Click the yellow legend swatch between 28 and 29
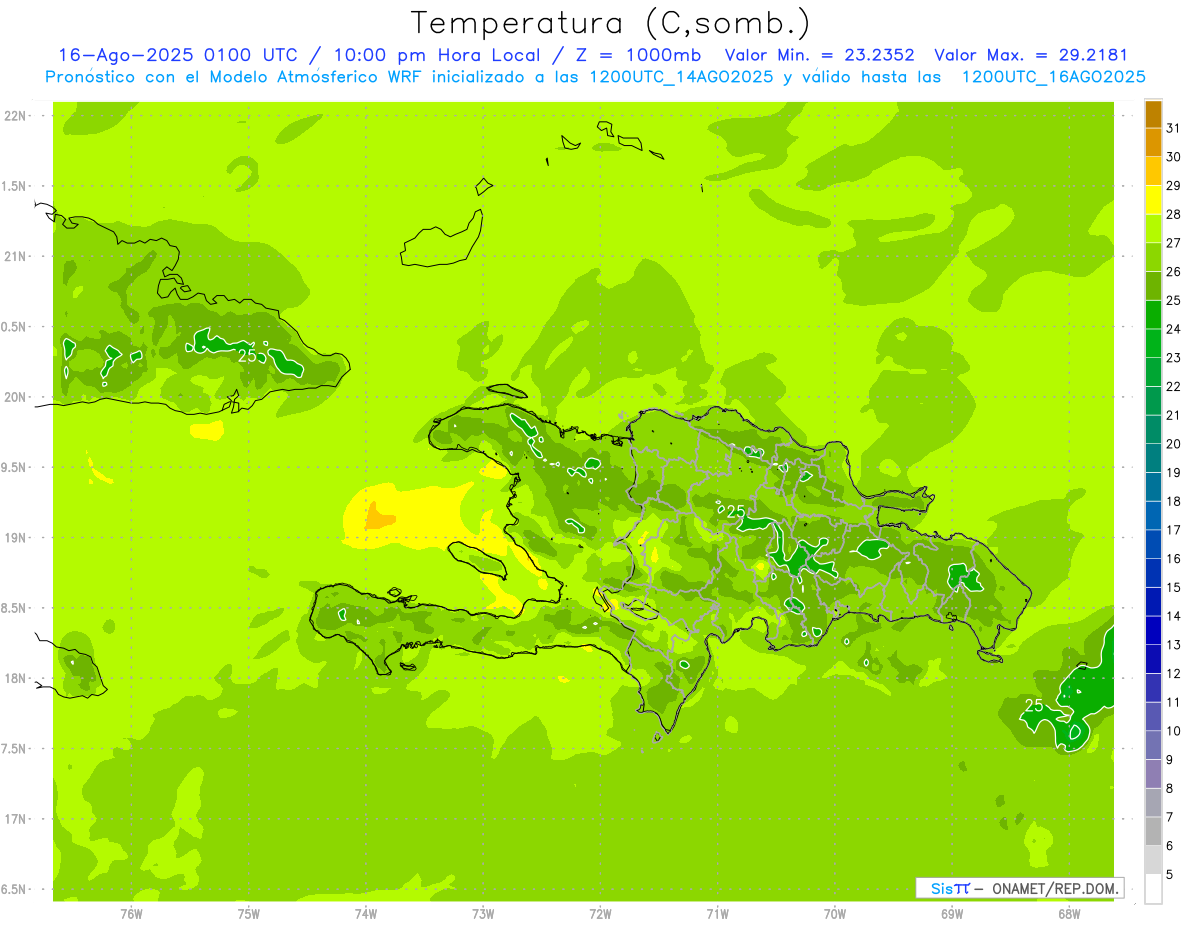The image size is (1200, 927). [1153, 200]
